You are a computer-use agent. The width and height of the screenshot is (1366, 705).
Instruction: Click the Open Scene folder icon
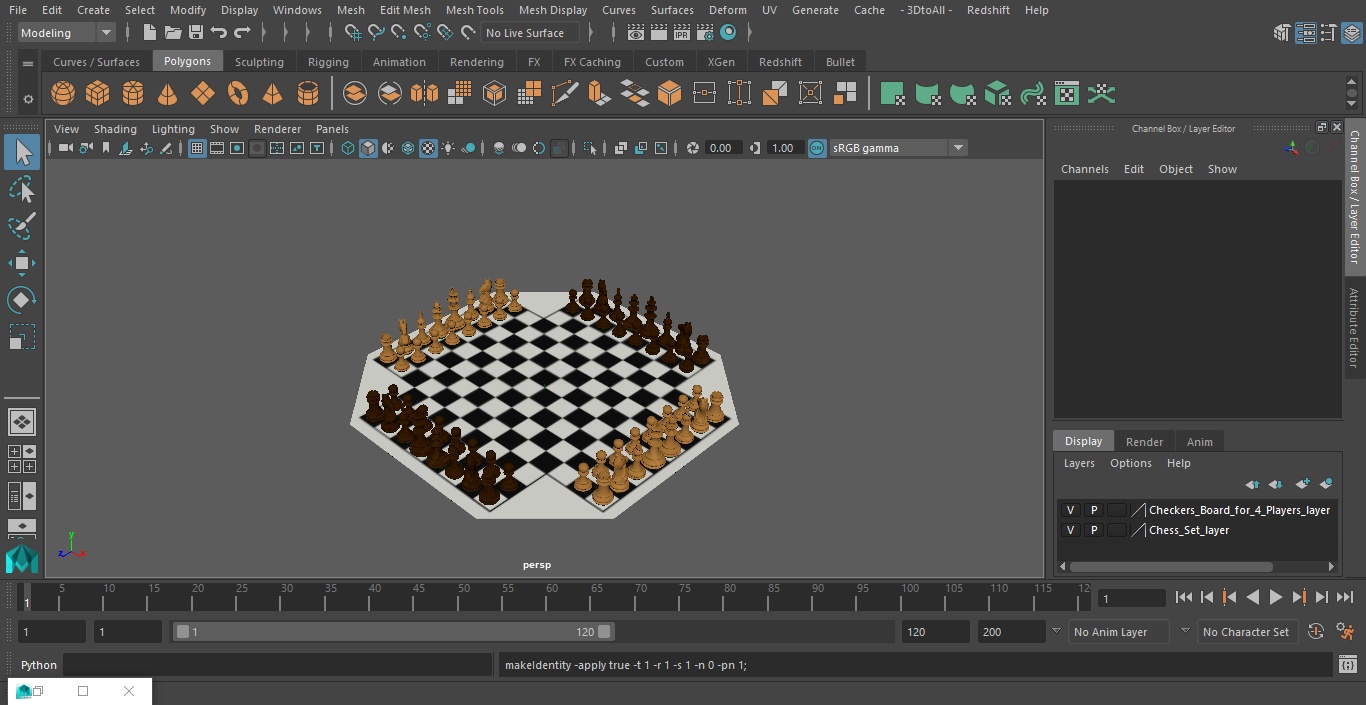173,33
